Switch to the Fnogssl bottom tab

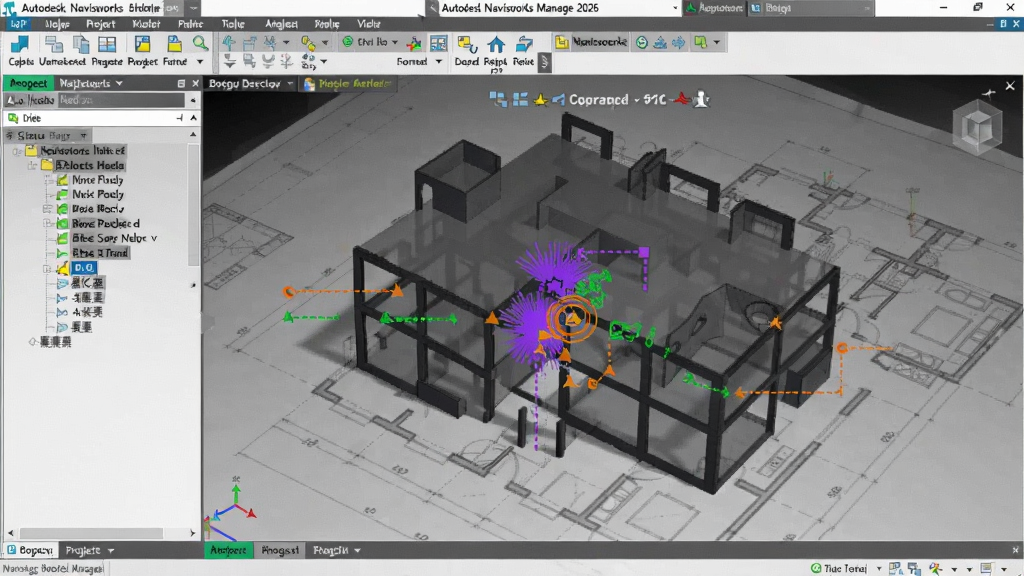(280, 551)
